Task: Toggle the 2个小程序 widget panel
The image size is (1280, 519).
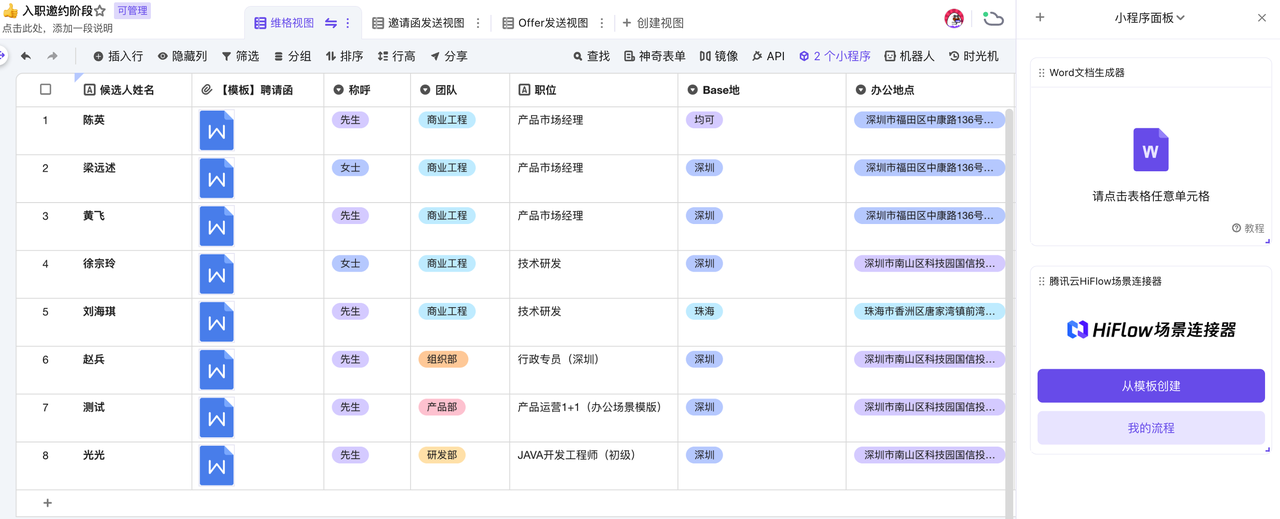Action: tap(834, 57)
